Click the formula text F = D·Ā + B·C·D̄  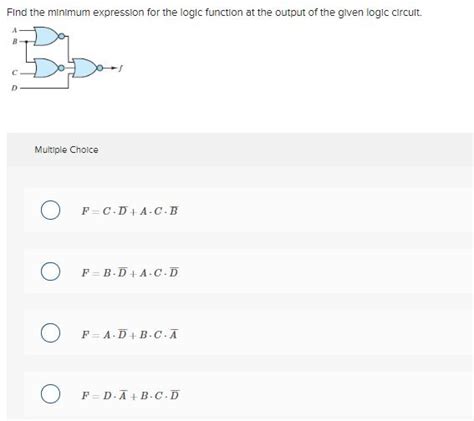tap(130, 395)
